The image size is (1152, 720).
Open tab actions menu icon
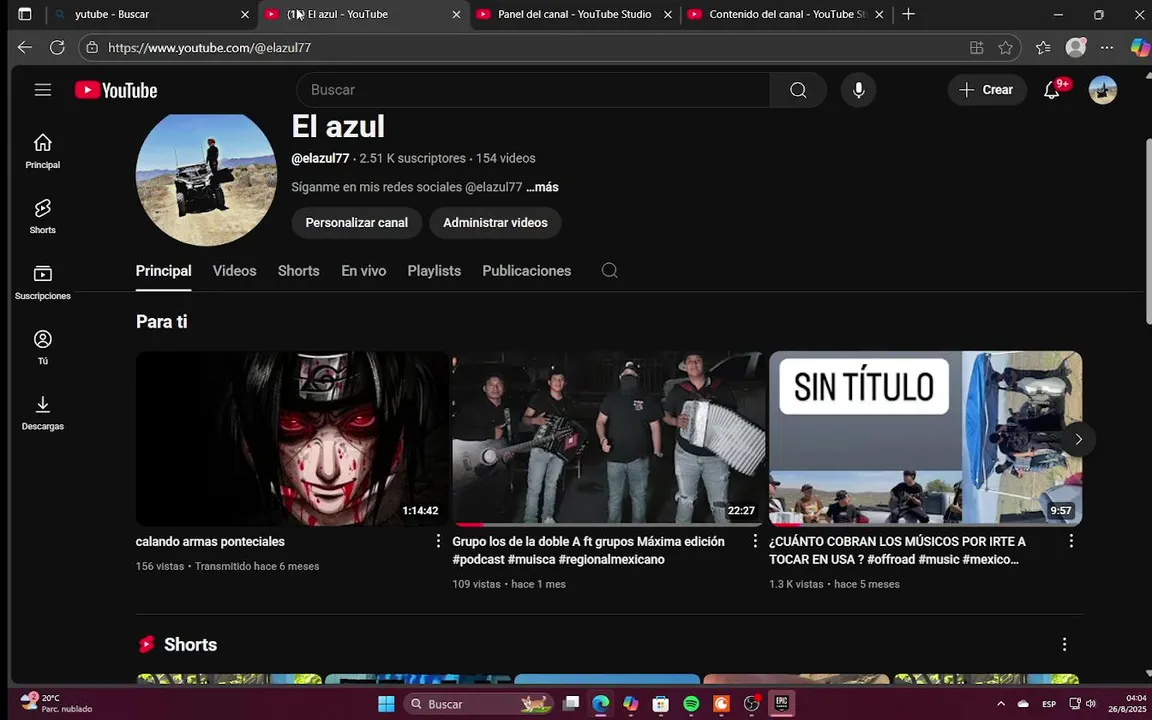24,14
